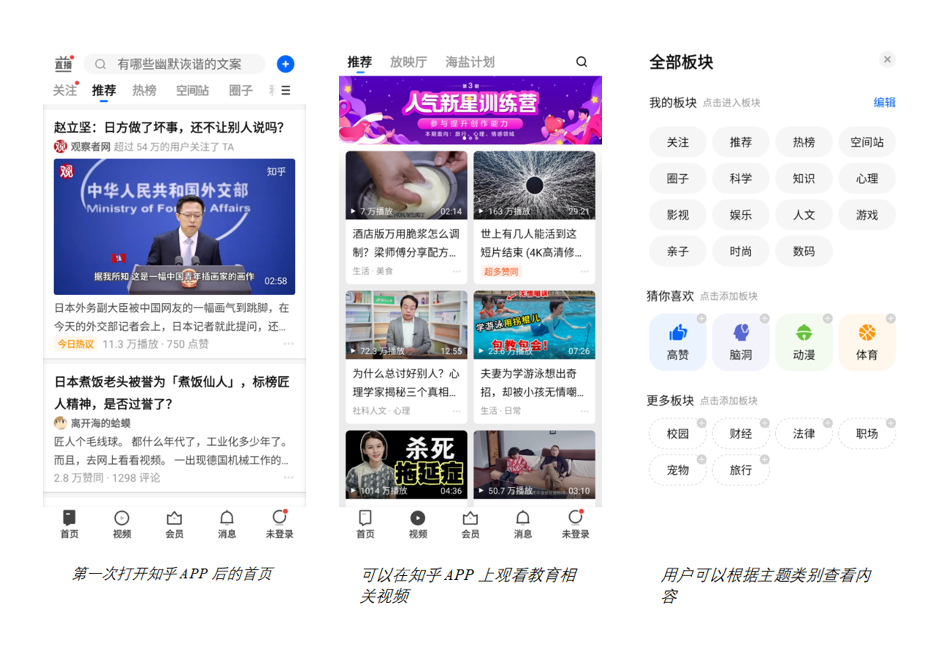928x649 pixels.
Task: Add 旅行 section from more blocks
Action: [x=741, y=470]
